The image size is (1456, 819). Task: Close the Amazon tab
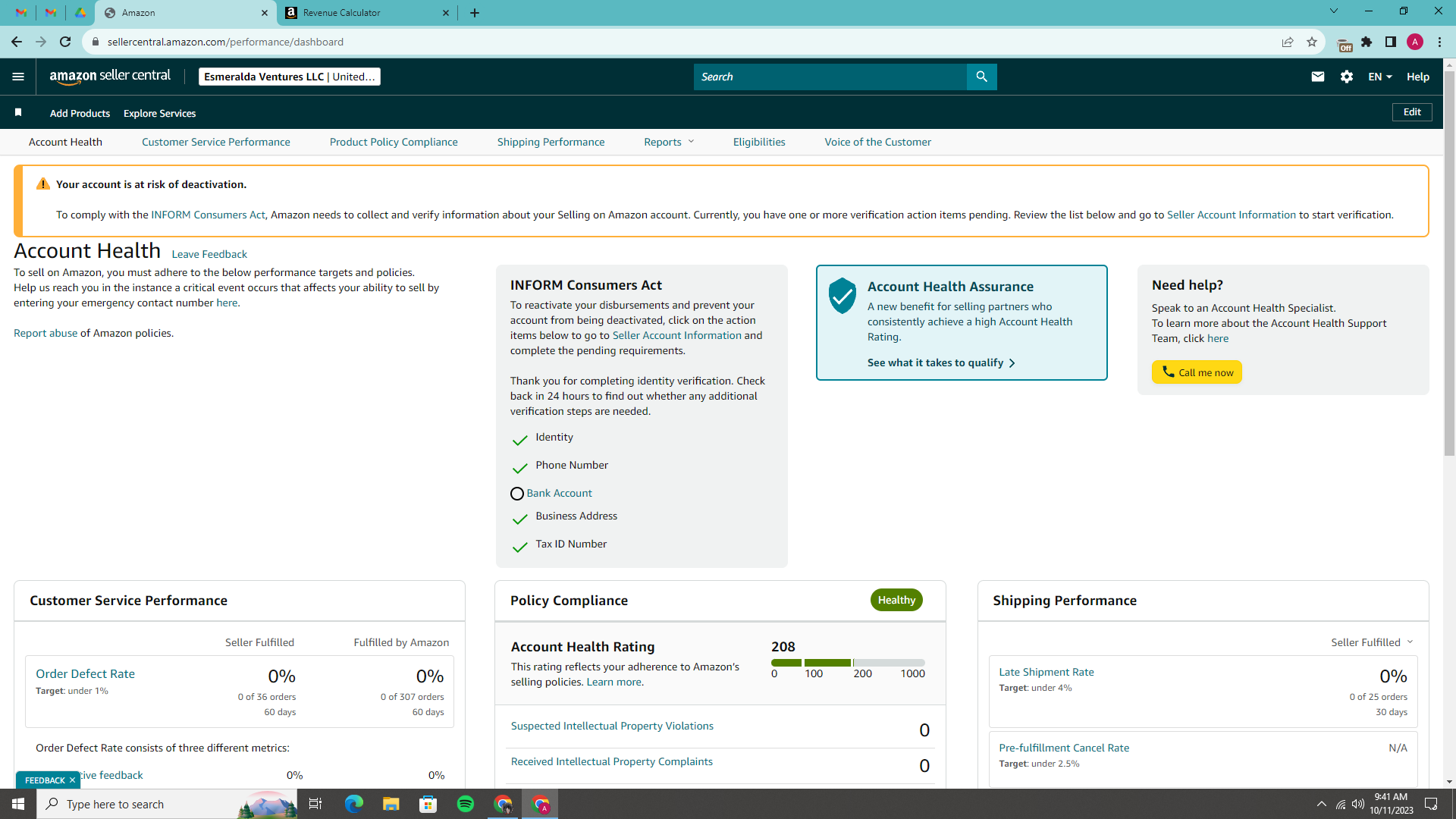point(265,13)
